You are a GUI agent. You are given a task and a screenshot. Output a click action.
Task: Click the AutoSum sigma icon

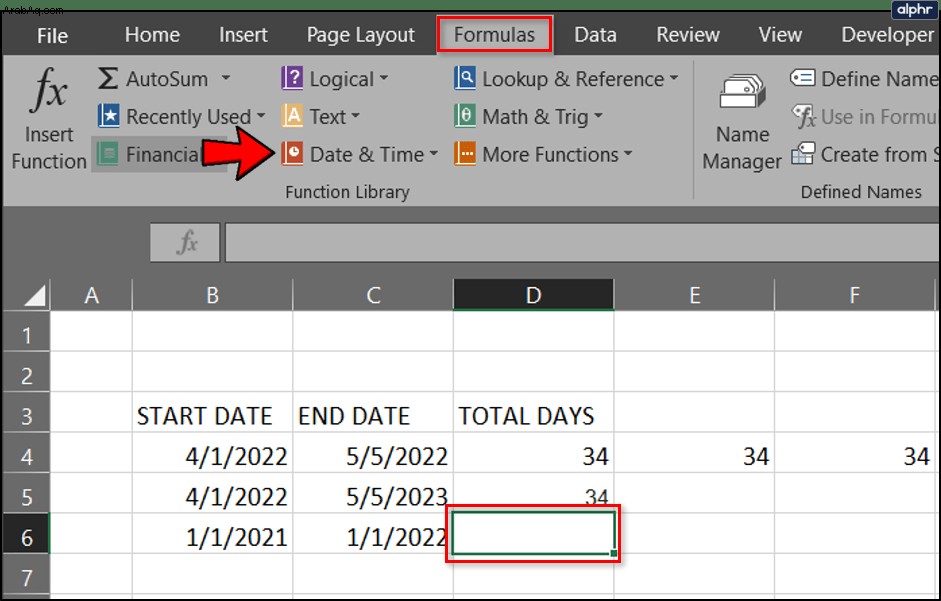click(x=108, y=79)
